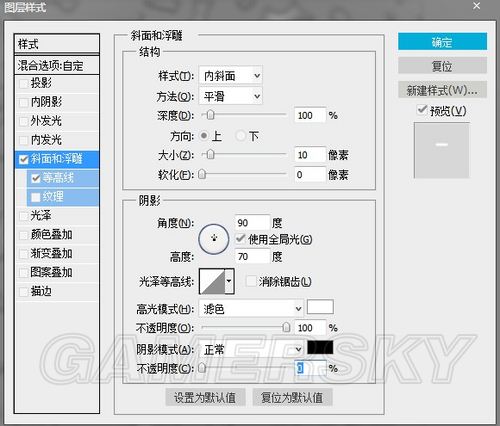
Task: Open the 方法 technique dropdown showing 平滑
Action: click(x=230, y=96)
